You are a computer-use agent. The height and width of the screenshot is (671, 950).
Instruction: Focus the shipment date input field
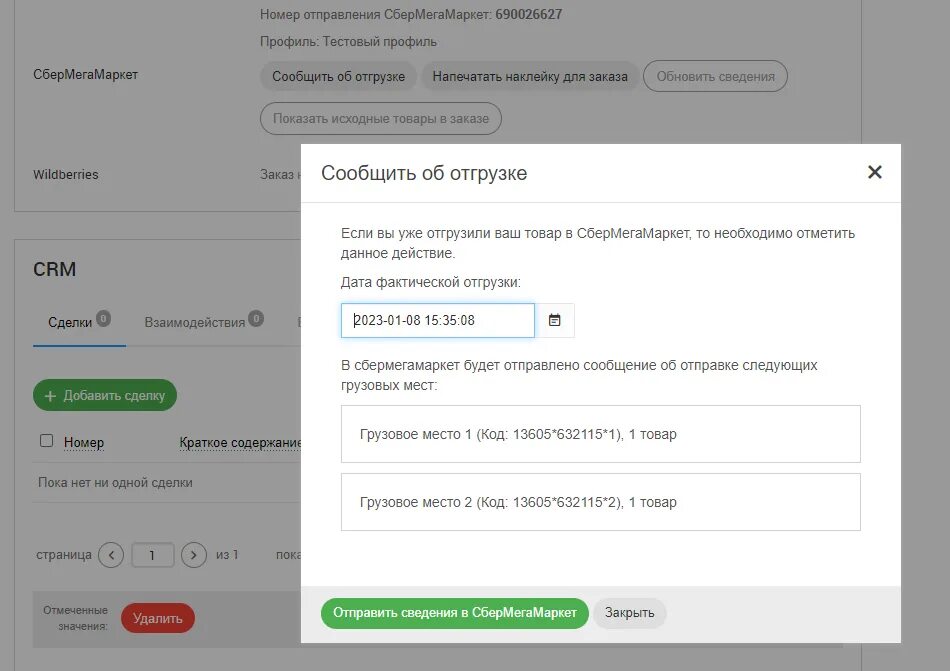pyautogui.click(x=437, y=320)
